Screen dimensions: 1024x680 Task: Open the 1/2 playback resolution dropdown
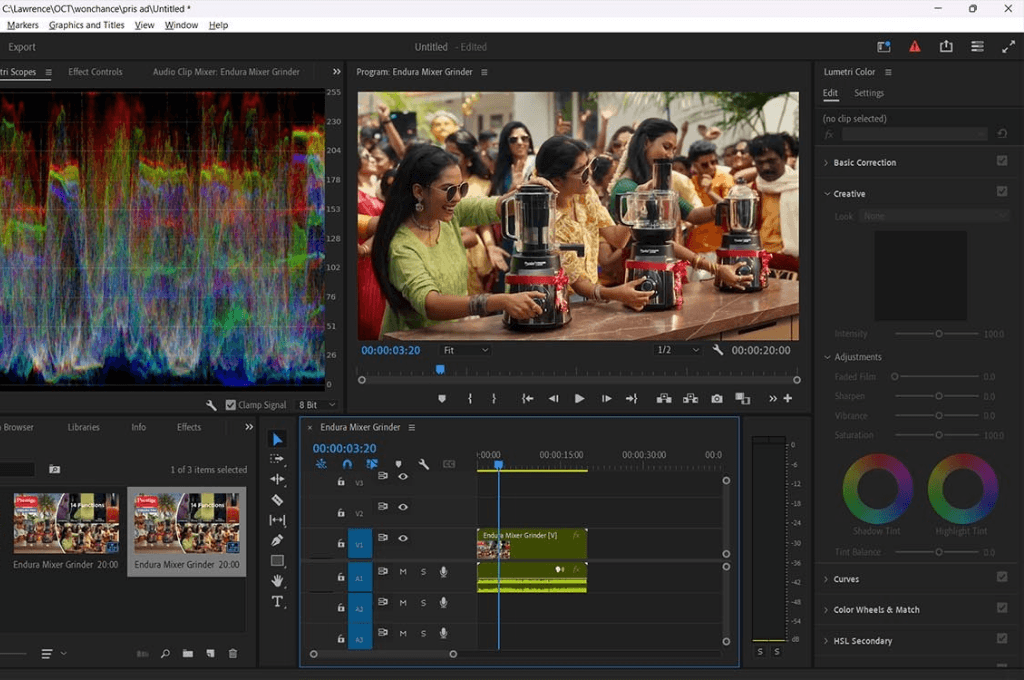tap(678, 350)
